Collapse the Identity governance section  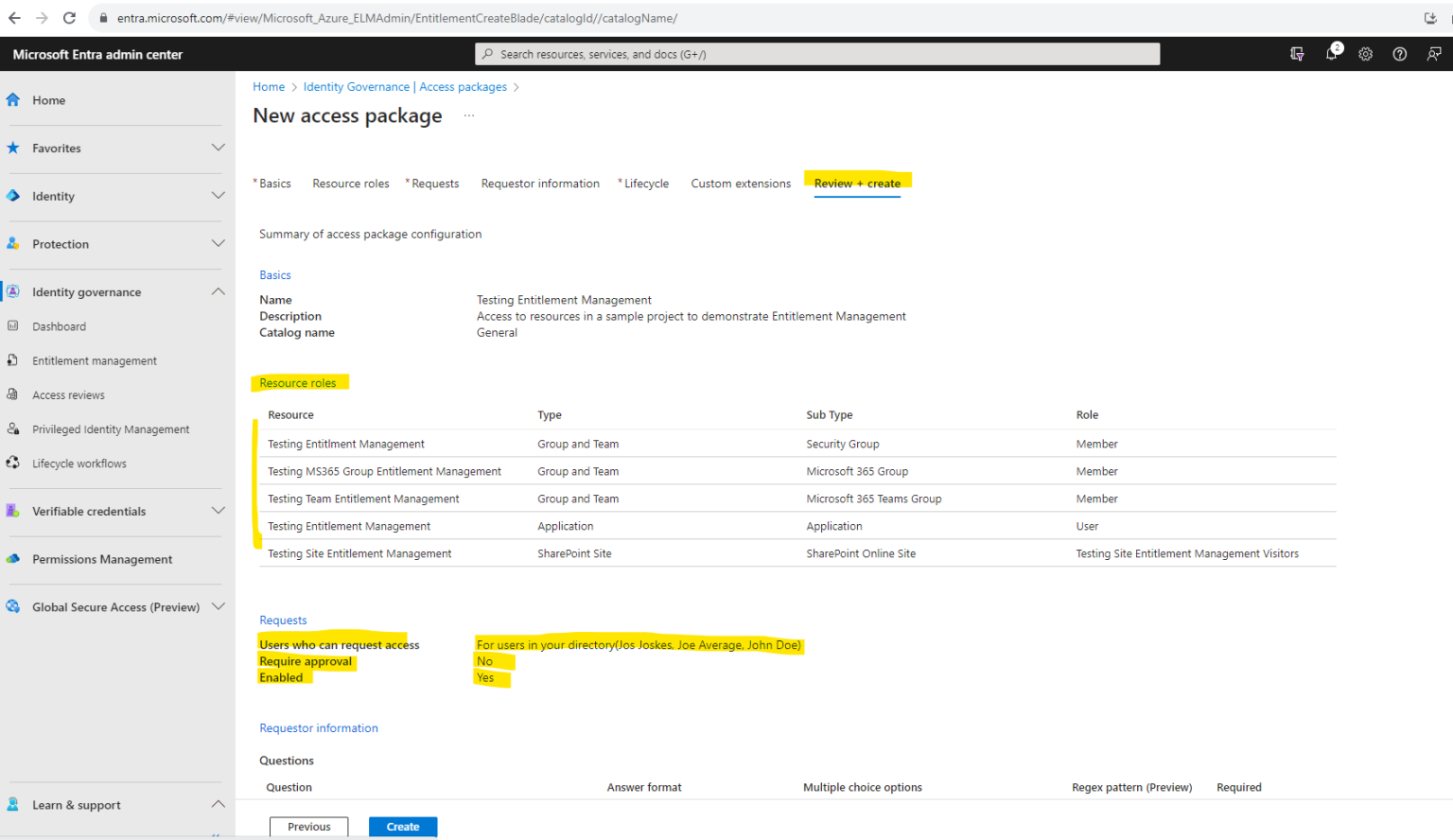pos(218,291)
